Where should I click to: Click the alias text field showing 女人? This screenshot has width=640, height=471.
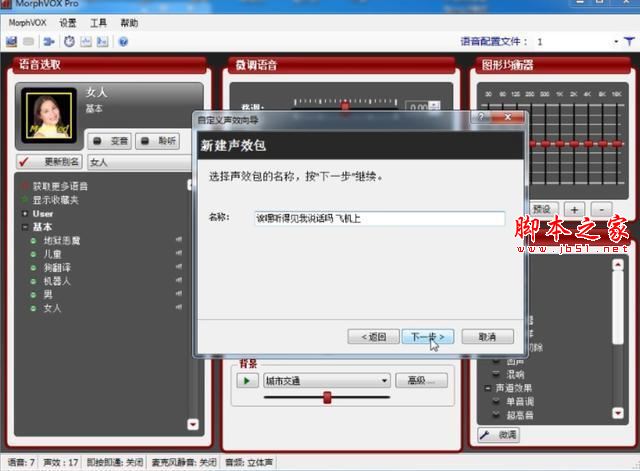140,162
